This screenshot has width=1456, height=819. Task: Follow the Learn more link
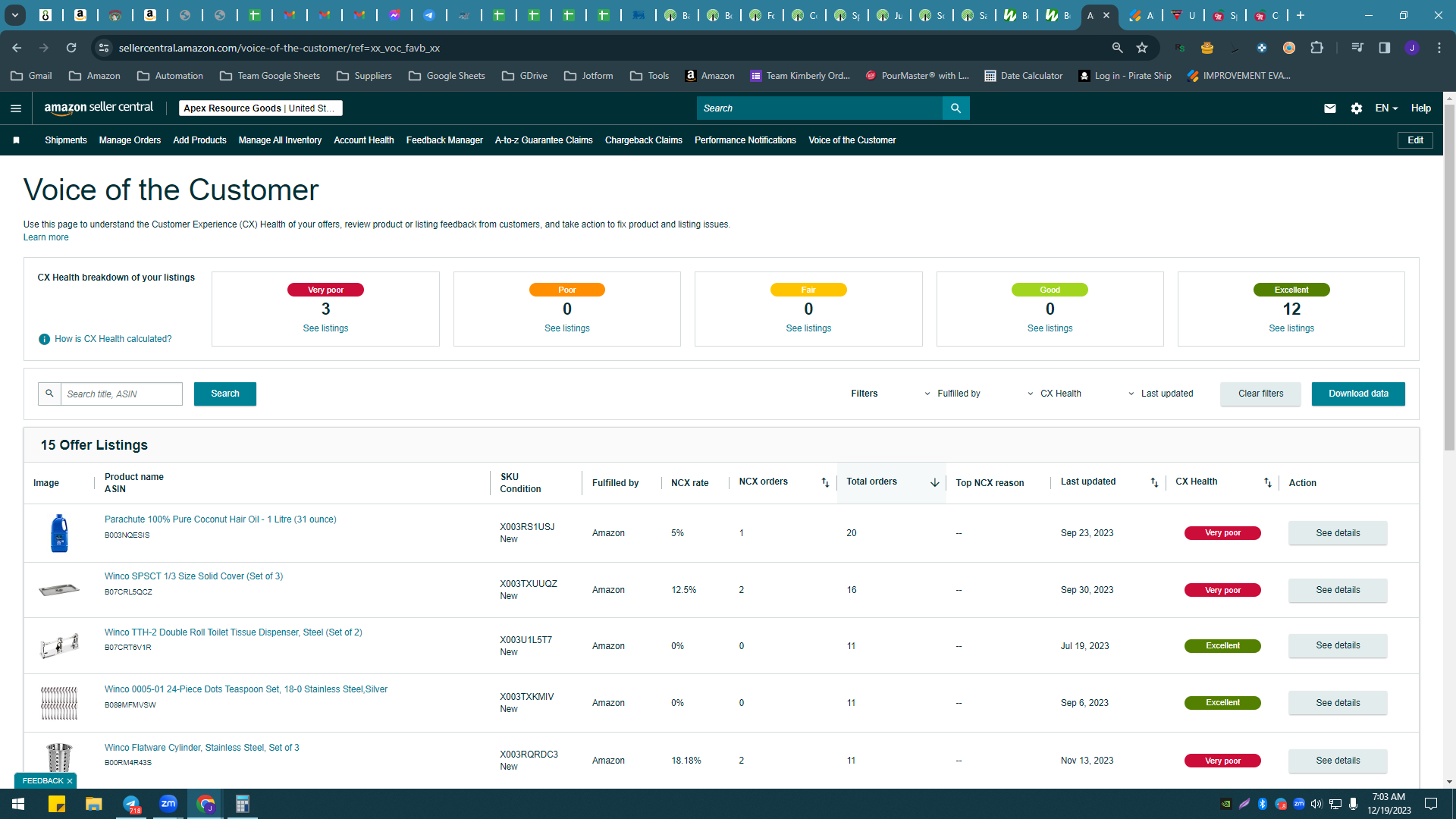coord(45,237)
